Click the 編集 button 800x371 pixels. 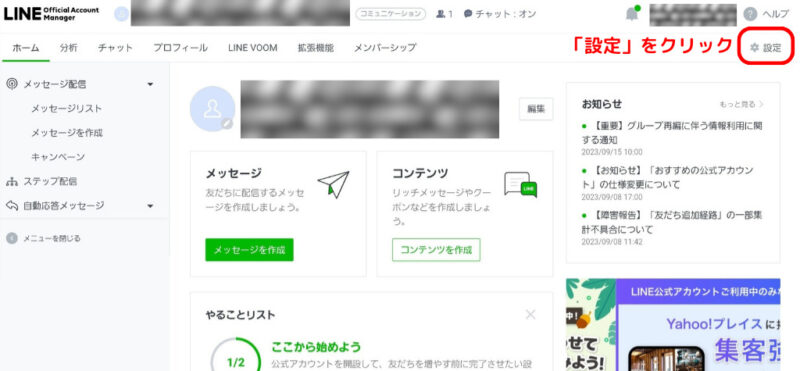pos(536,109)
